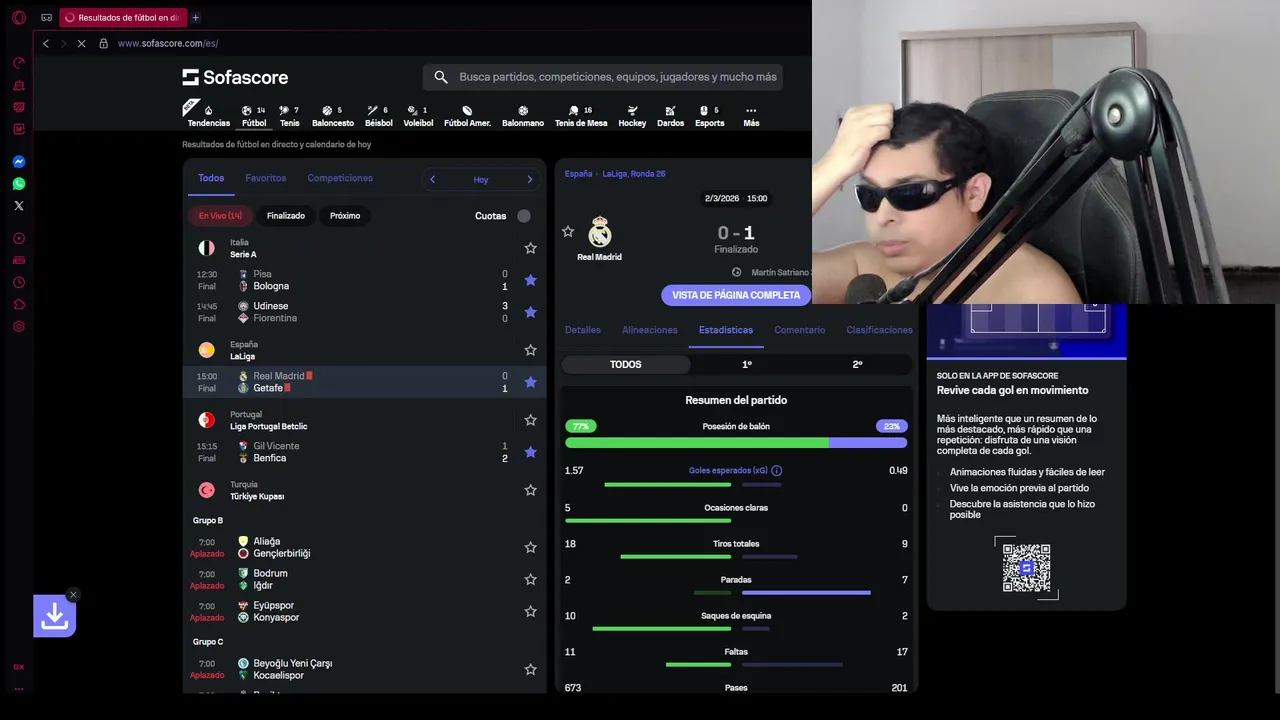This screenshot has height=720, width=1280.
Task: Open browsing history clock icon
Action: pos(18,283)
